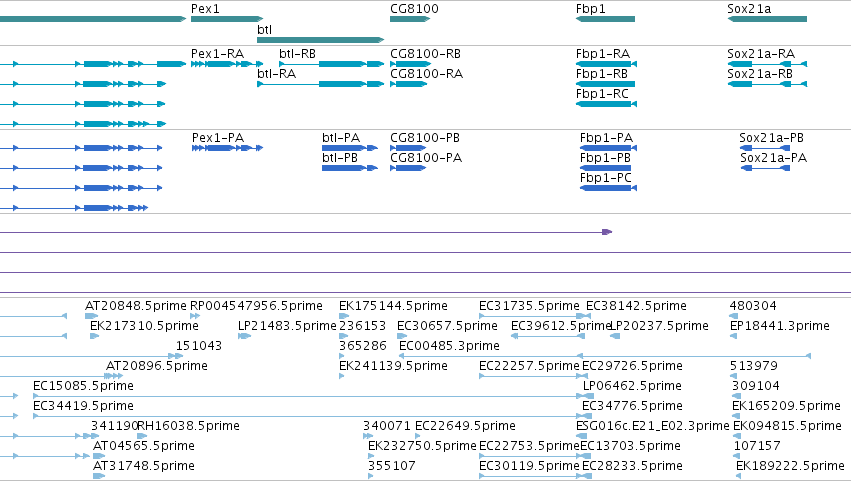Select the Pex1 gene bar
The width and height of the screenshot is (851, 481).
pyautogui.click(x=227, y=19)
